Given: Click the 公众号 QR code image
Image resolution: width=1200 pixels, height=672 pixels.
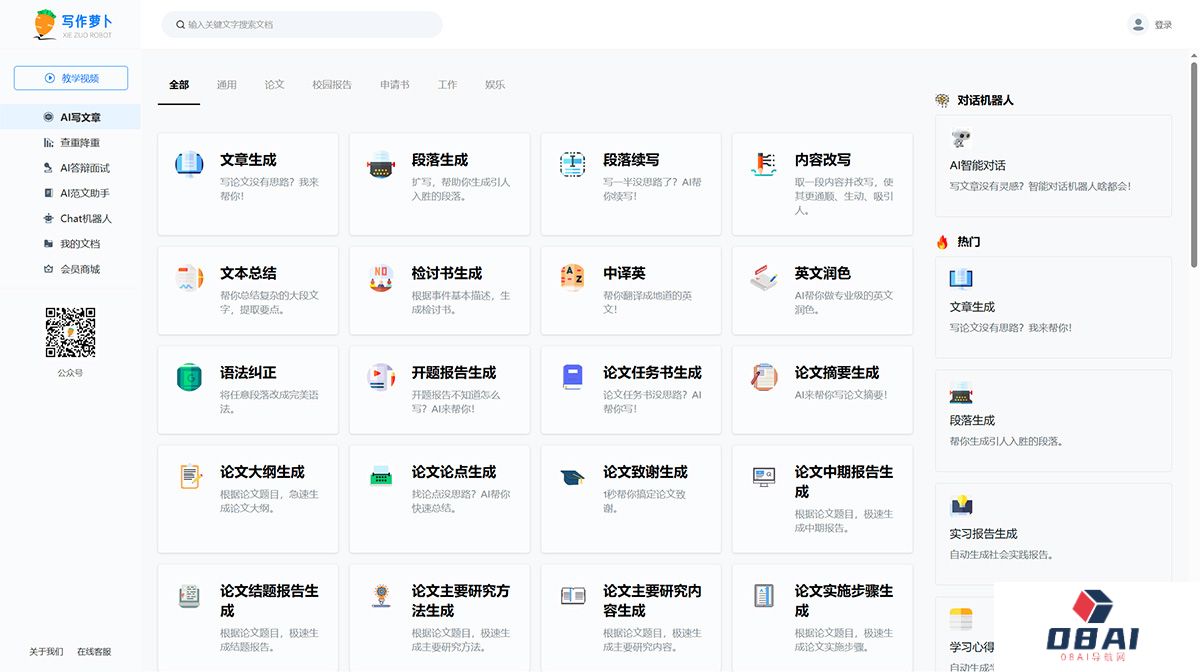Looking at the screenshot, I should 70,333.
